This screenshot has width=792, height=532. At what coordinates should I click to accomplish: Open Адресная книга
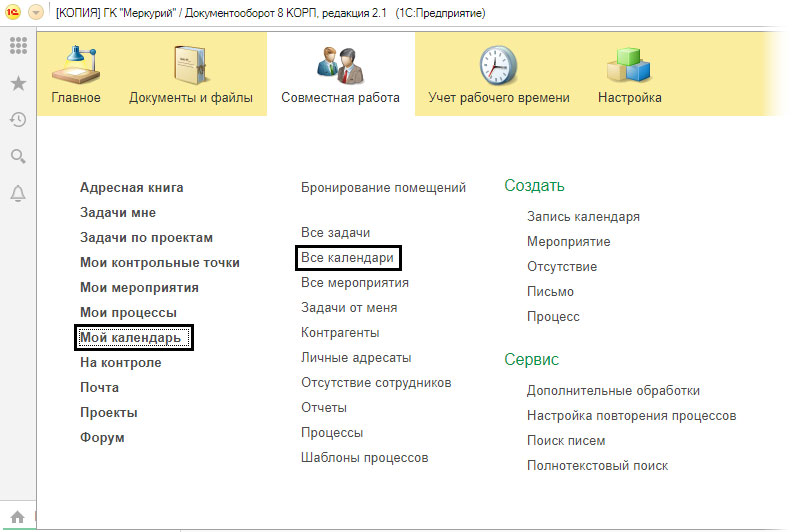pos(131,187)
